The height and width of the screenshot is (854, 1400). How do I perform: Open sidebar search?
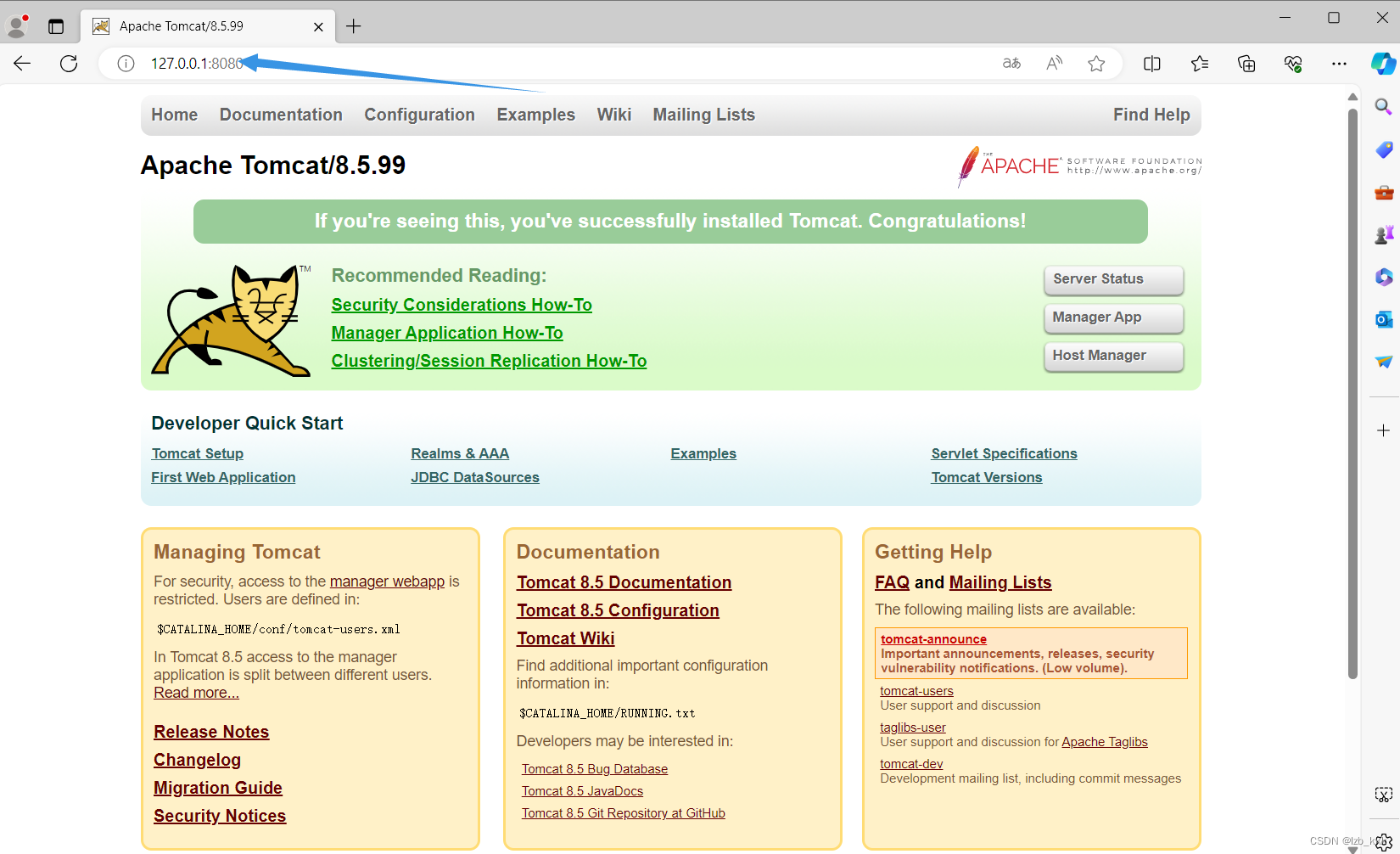coord(1384,107)
